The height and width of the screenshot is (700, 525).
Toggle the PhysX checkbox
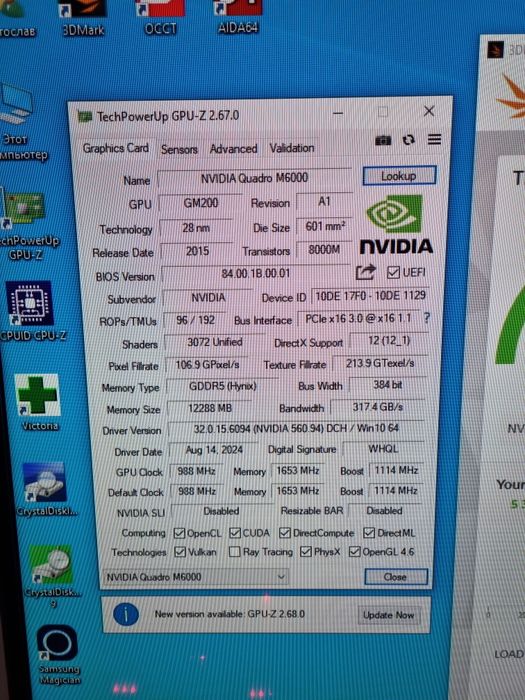click(306, 552)
